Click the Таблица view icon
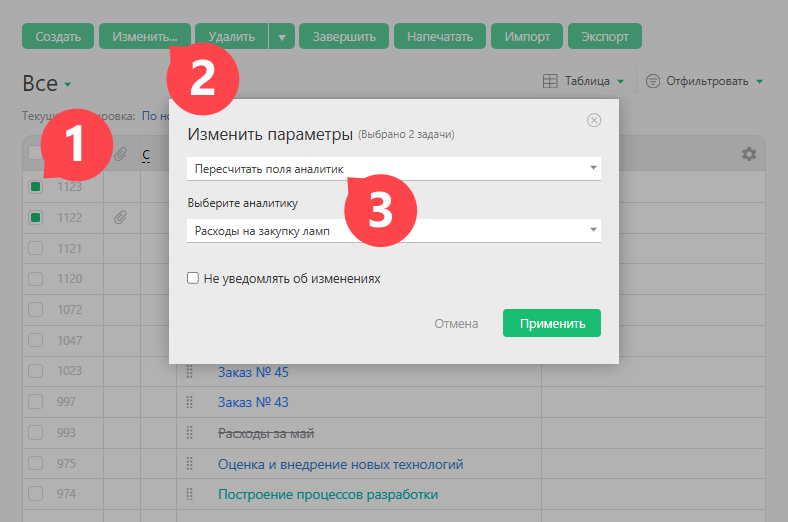Image resolution: width=788 pixels, height=522 pixels. [x=550, y=81]
